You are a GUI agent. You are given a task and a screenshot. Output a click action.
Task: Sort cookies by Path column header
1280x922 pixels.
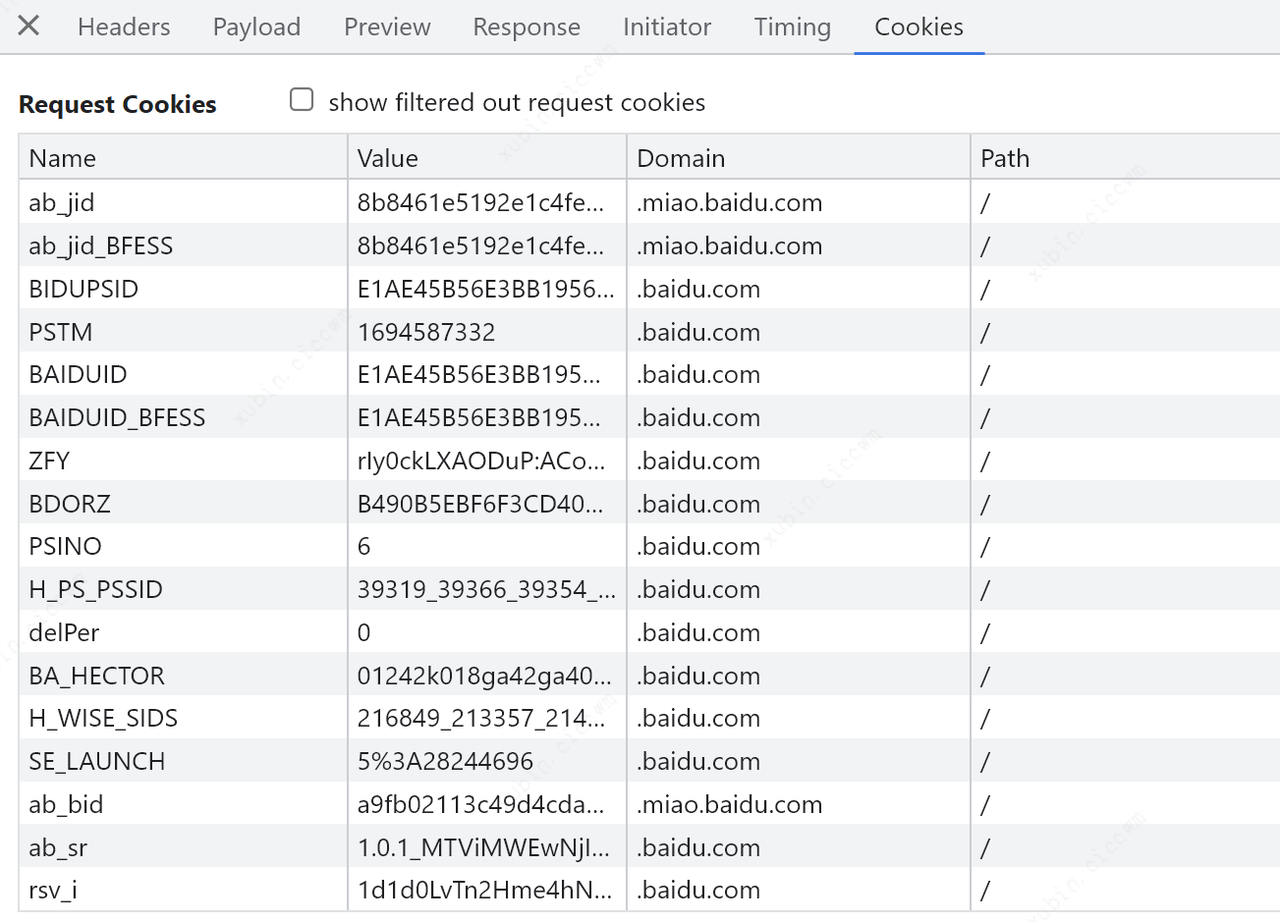[x=1125, y=158]
